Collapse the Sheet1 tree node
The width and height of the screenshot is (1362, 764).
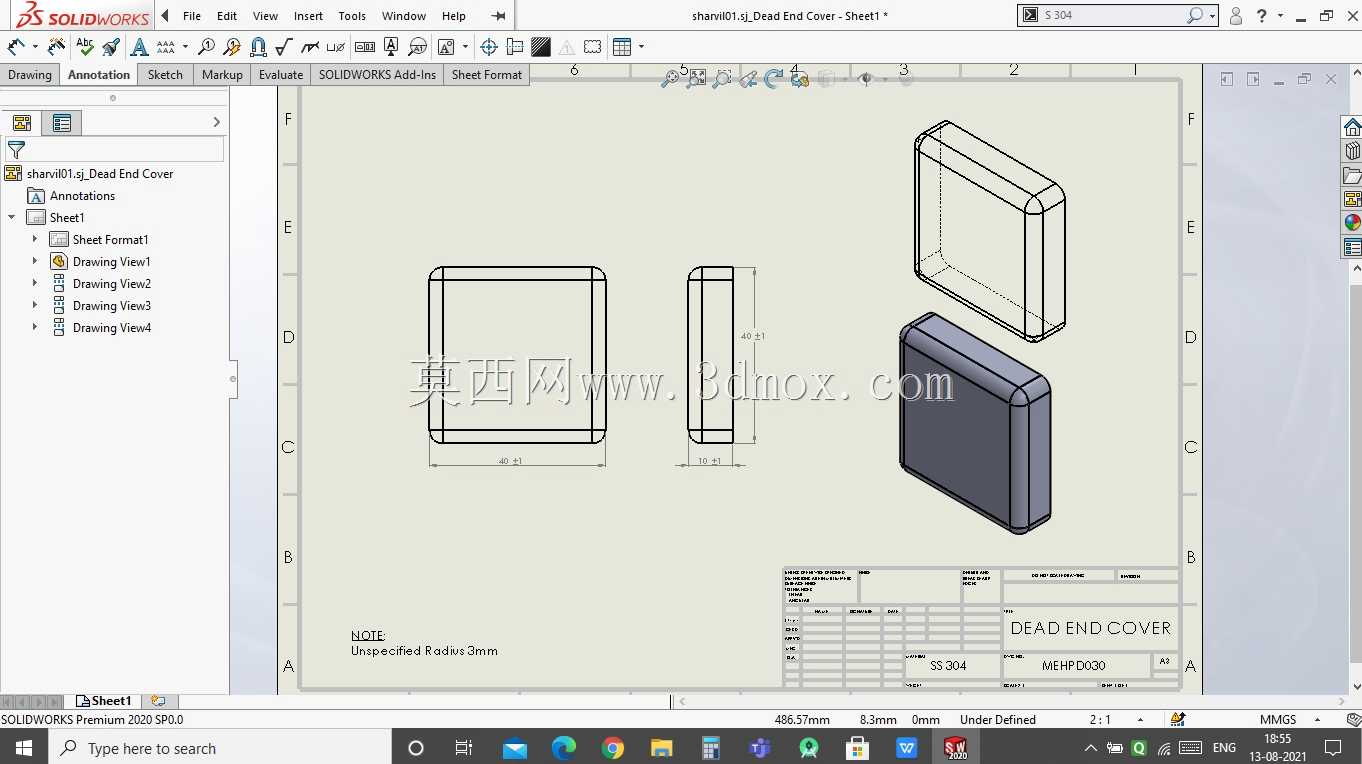pos(12,217)
